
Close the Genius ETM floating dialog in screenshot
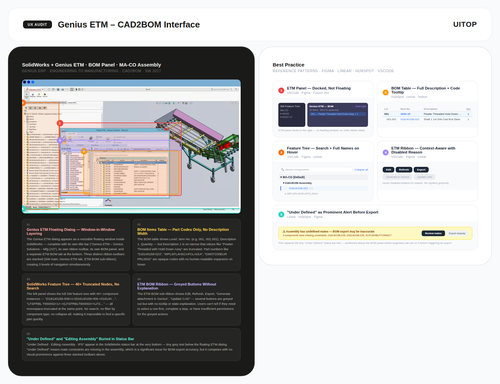pos(167,130)
